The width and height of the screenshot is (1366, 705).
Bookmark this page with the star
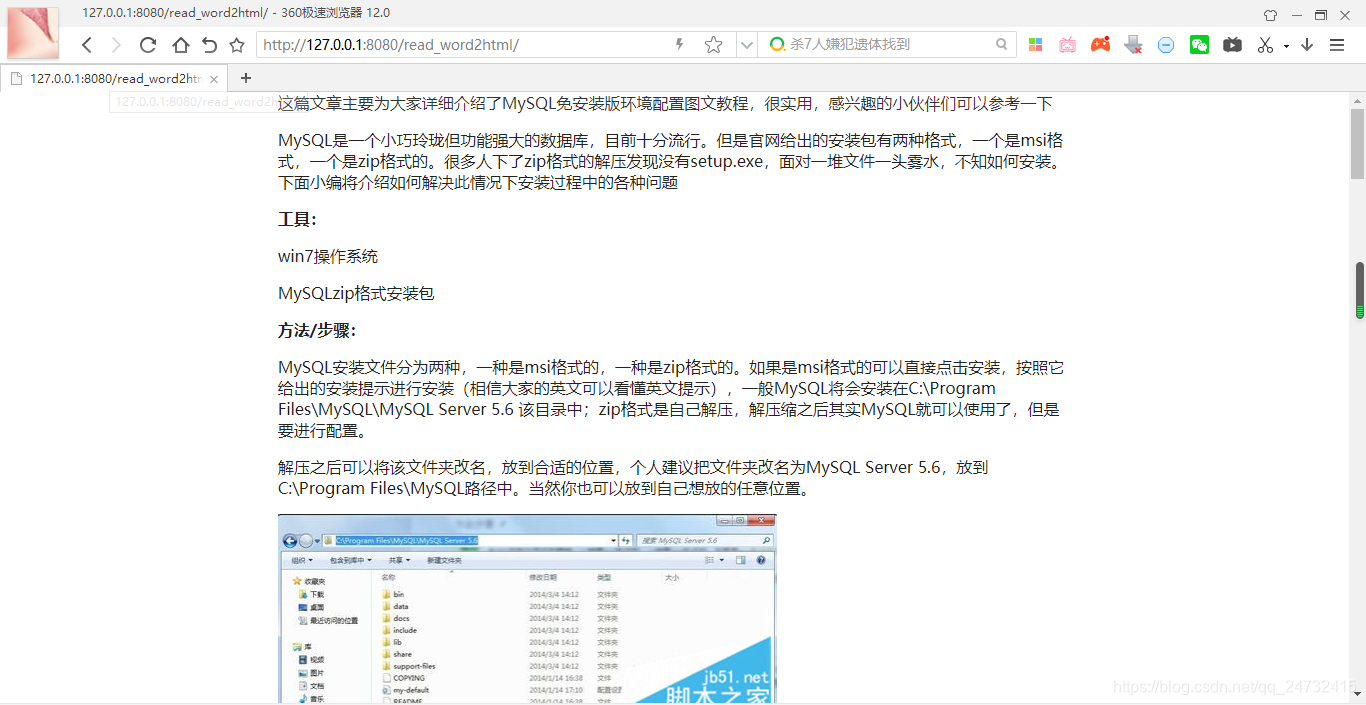(x=712, y=45)
